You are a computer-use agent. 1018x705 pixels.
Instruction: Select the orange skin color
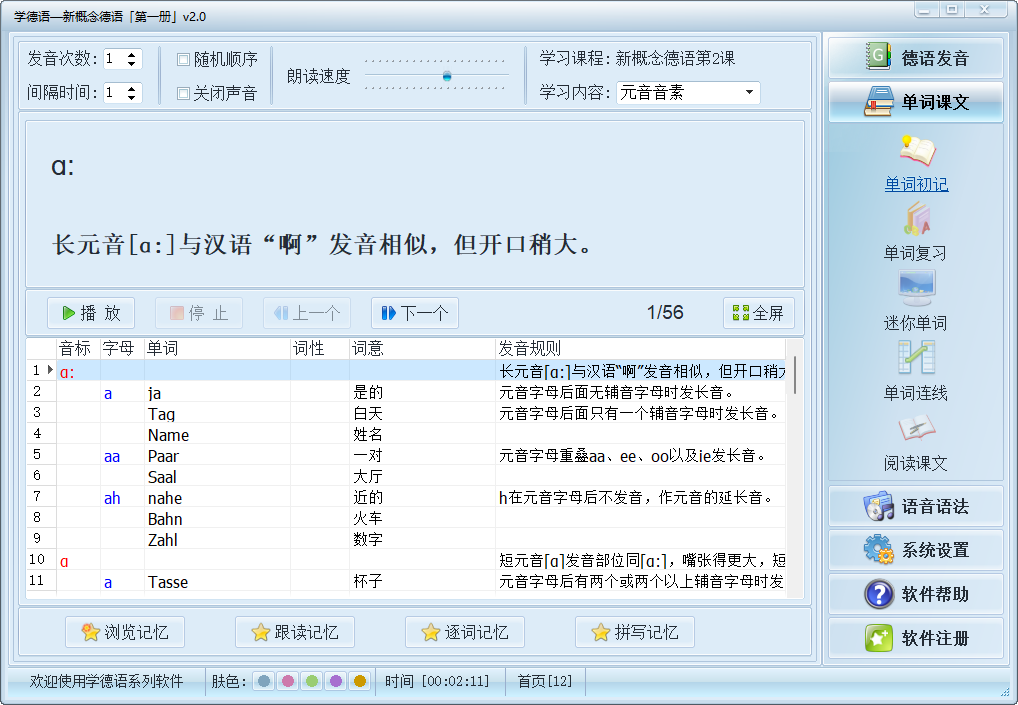coord(360,681)
